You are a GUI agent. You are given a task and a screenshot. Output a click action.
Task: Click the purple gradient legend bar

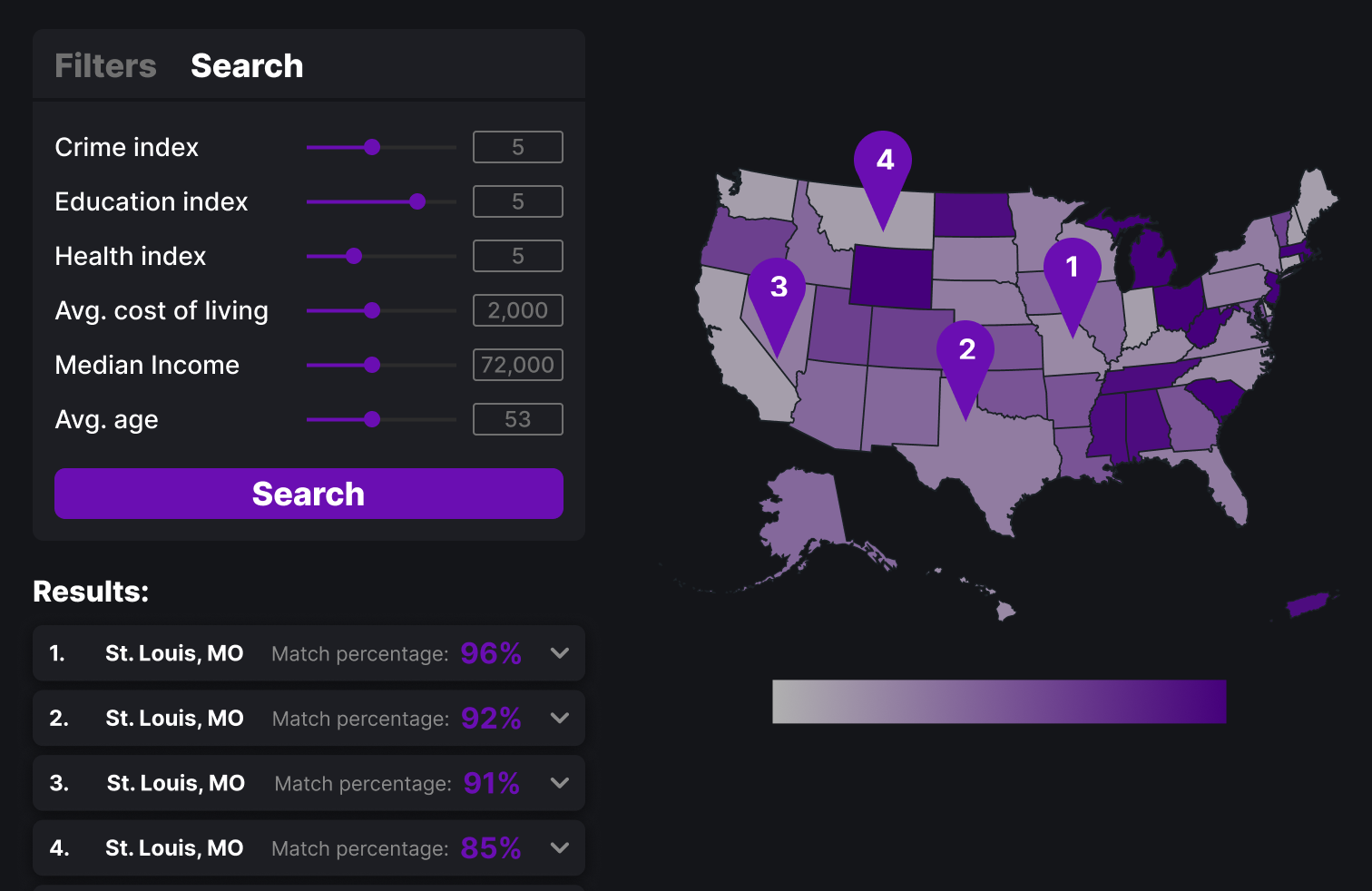999,701
